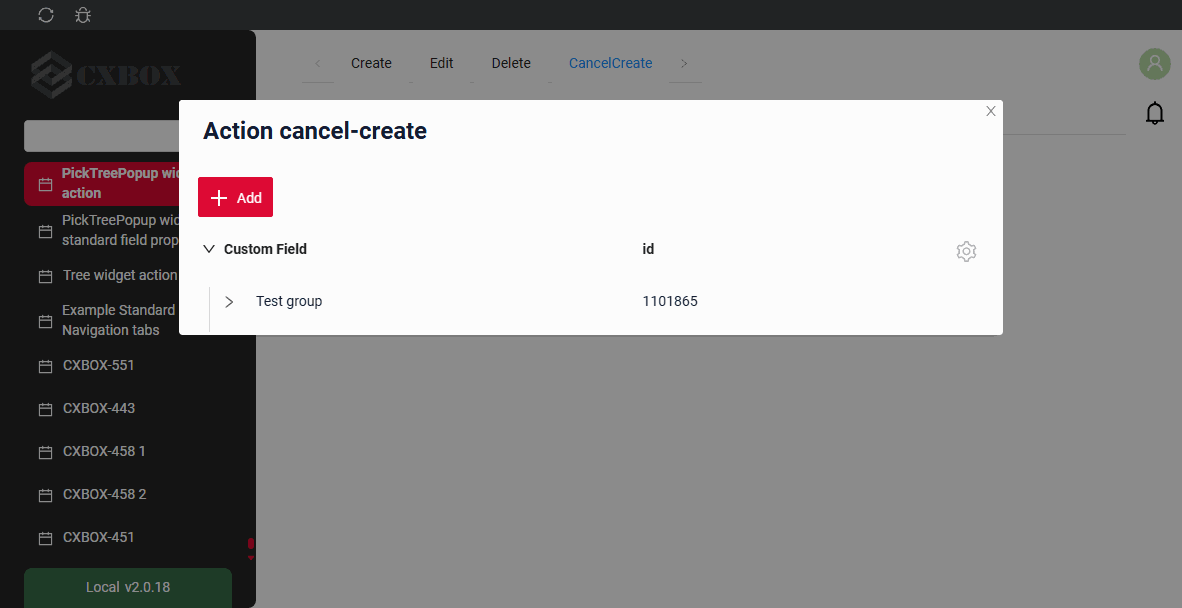Click the sidebar red scroll indicator
This screenshot has height=608, width=1182.
point(251,544)
